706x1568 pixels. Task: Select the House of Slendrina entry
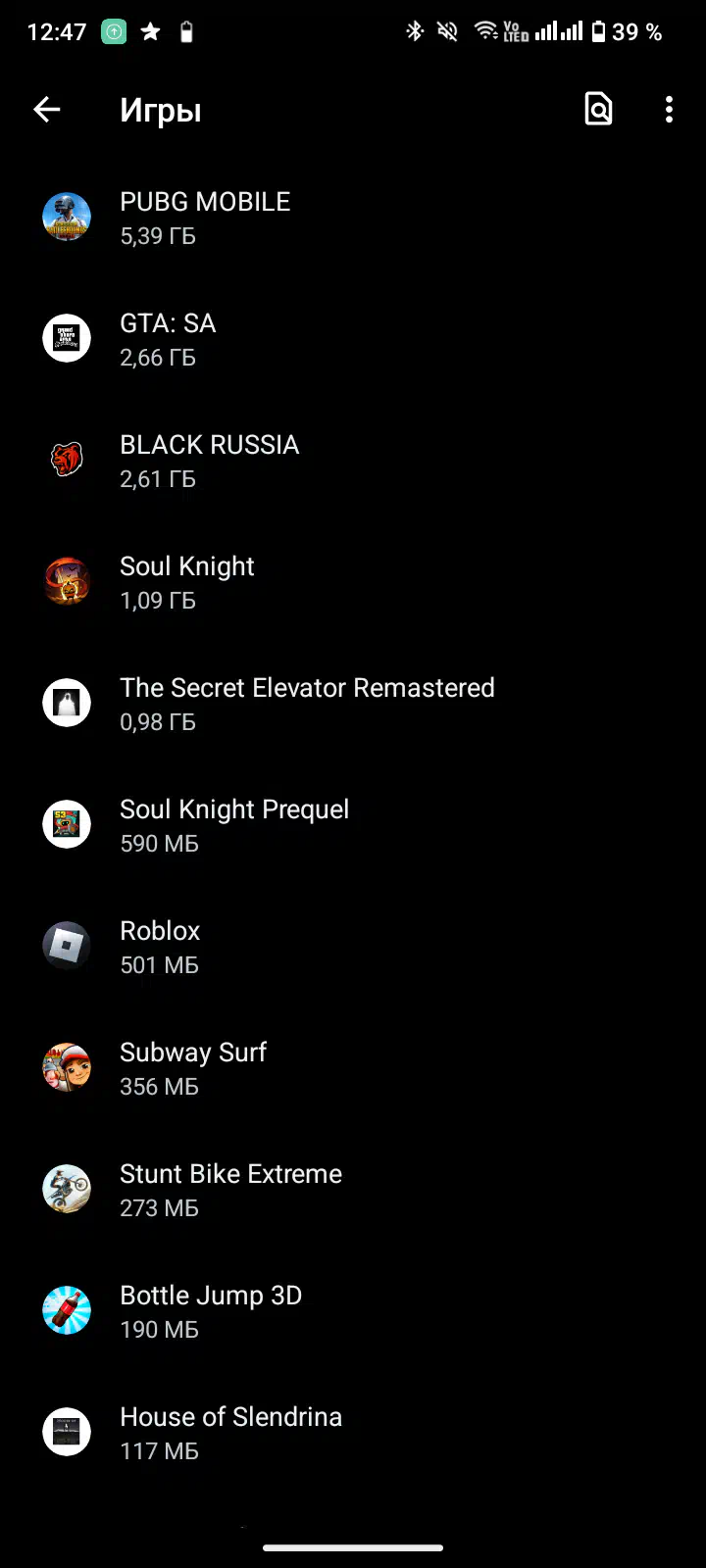pos(353,1432)
